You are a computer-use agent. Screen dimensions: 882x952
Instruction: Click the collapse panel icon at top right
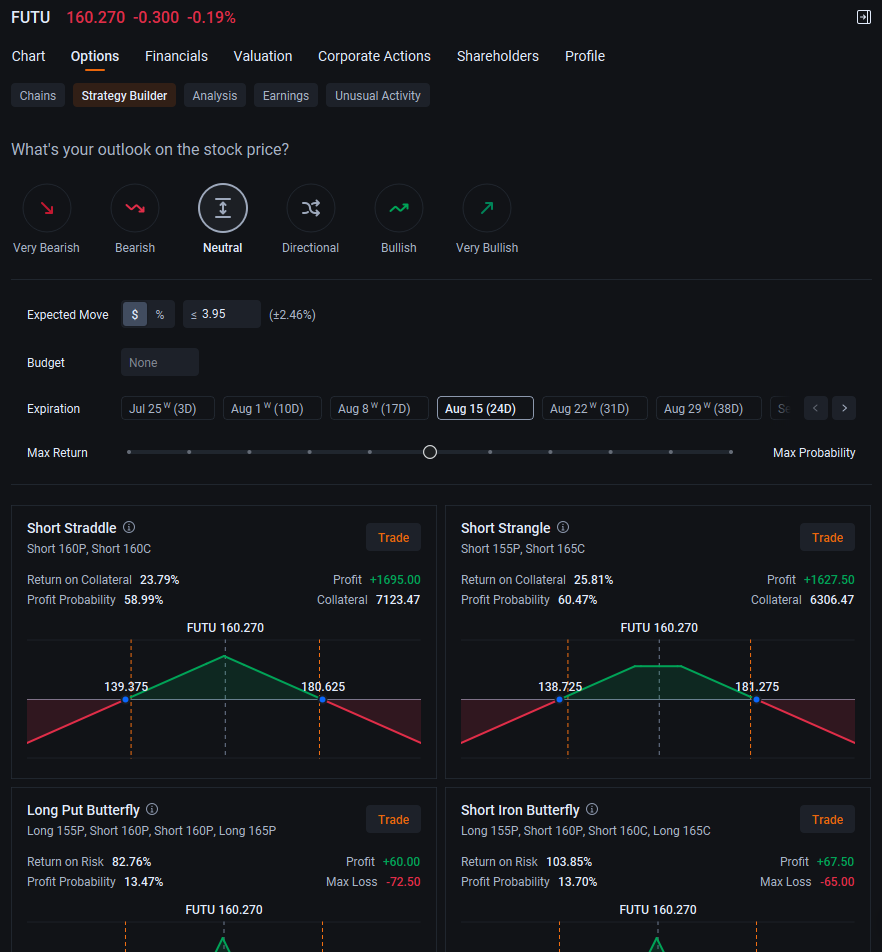[863, 17]
